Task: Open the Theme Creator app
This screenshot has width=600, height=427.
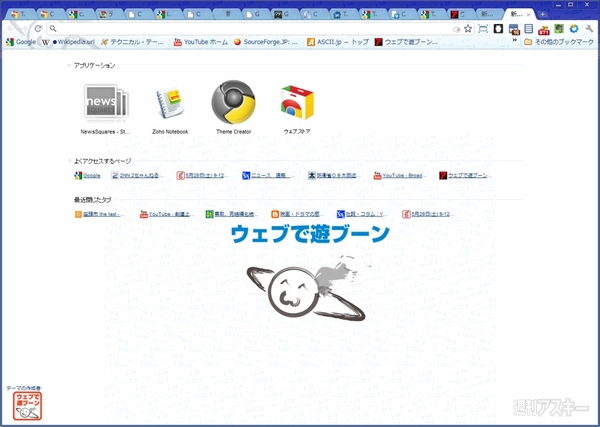Action: [233, 108]
